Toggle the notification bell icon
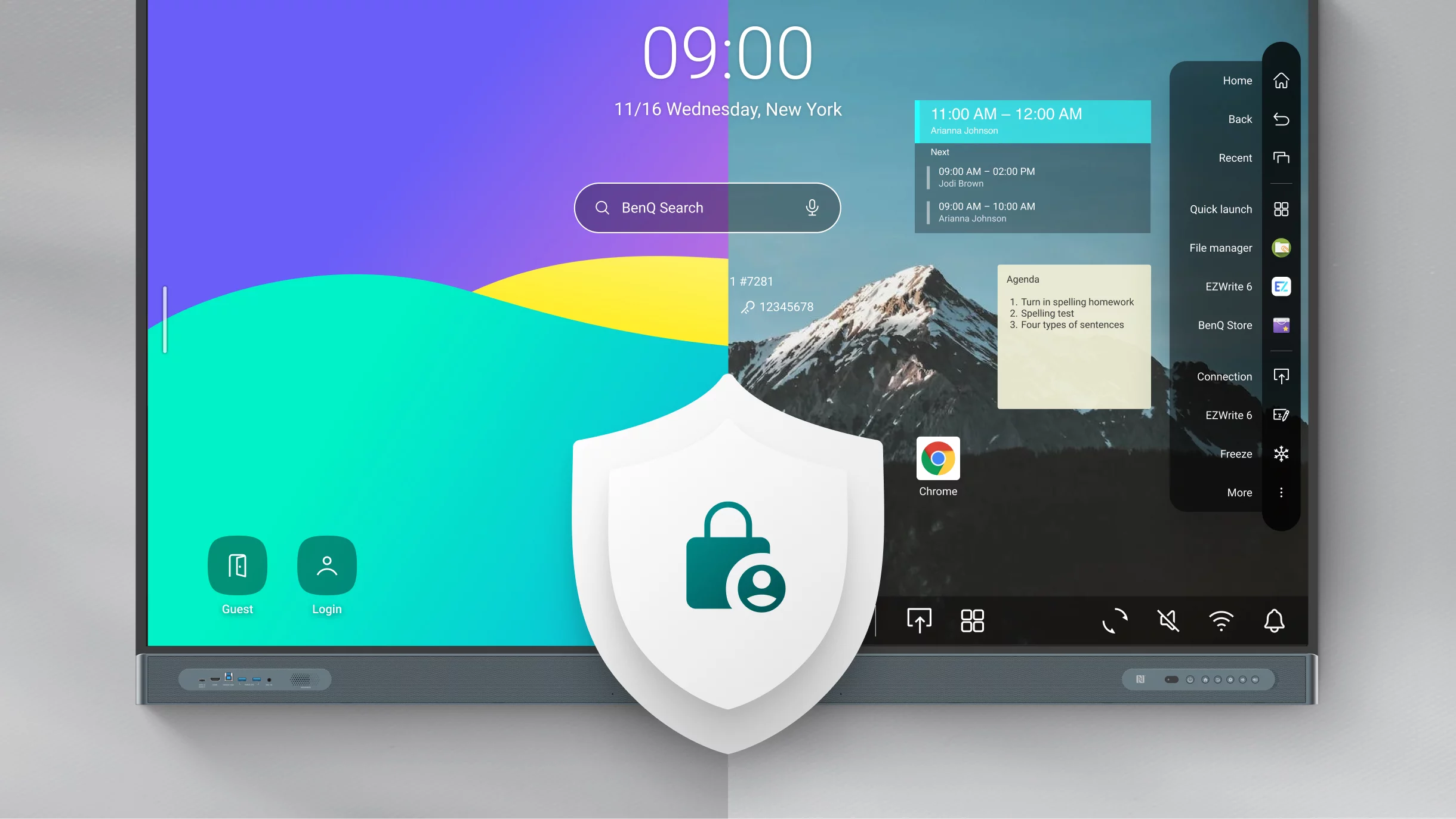 pos(1275,620)
